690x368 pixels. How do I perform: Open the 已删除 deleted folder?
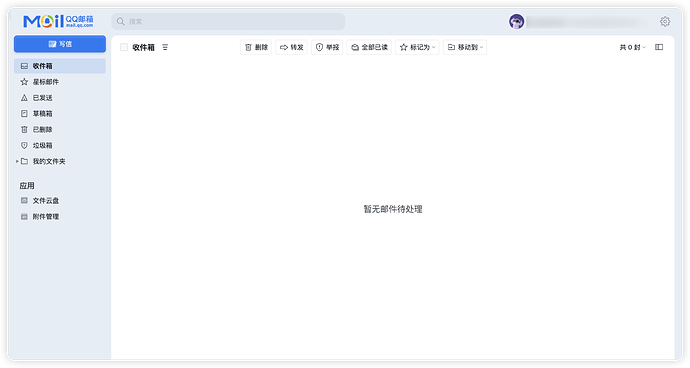pos(60,129)
